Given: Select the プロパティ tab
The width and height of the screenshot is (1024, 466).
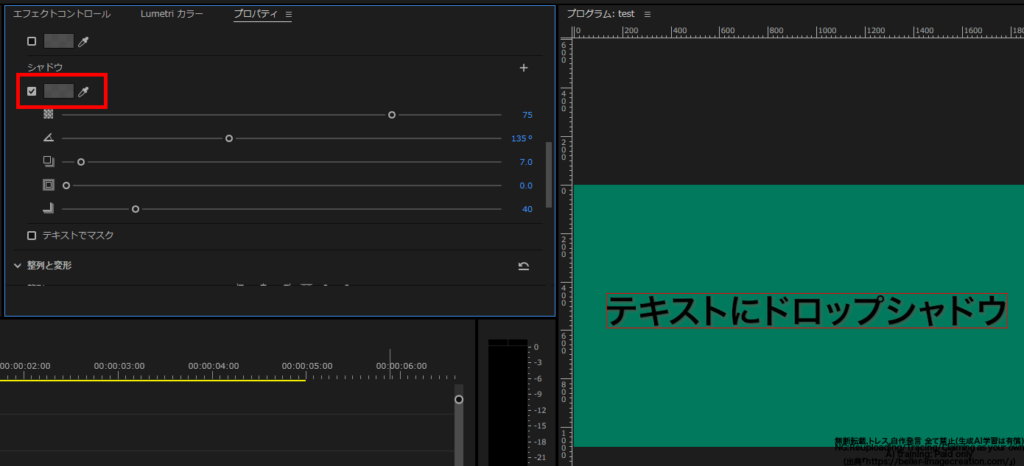Looking at the screenshot, I should pos(255,14).
